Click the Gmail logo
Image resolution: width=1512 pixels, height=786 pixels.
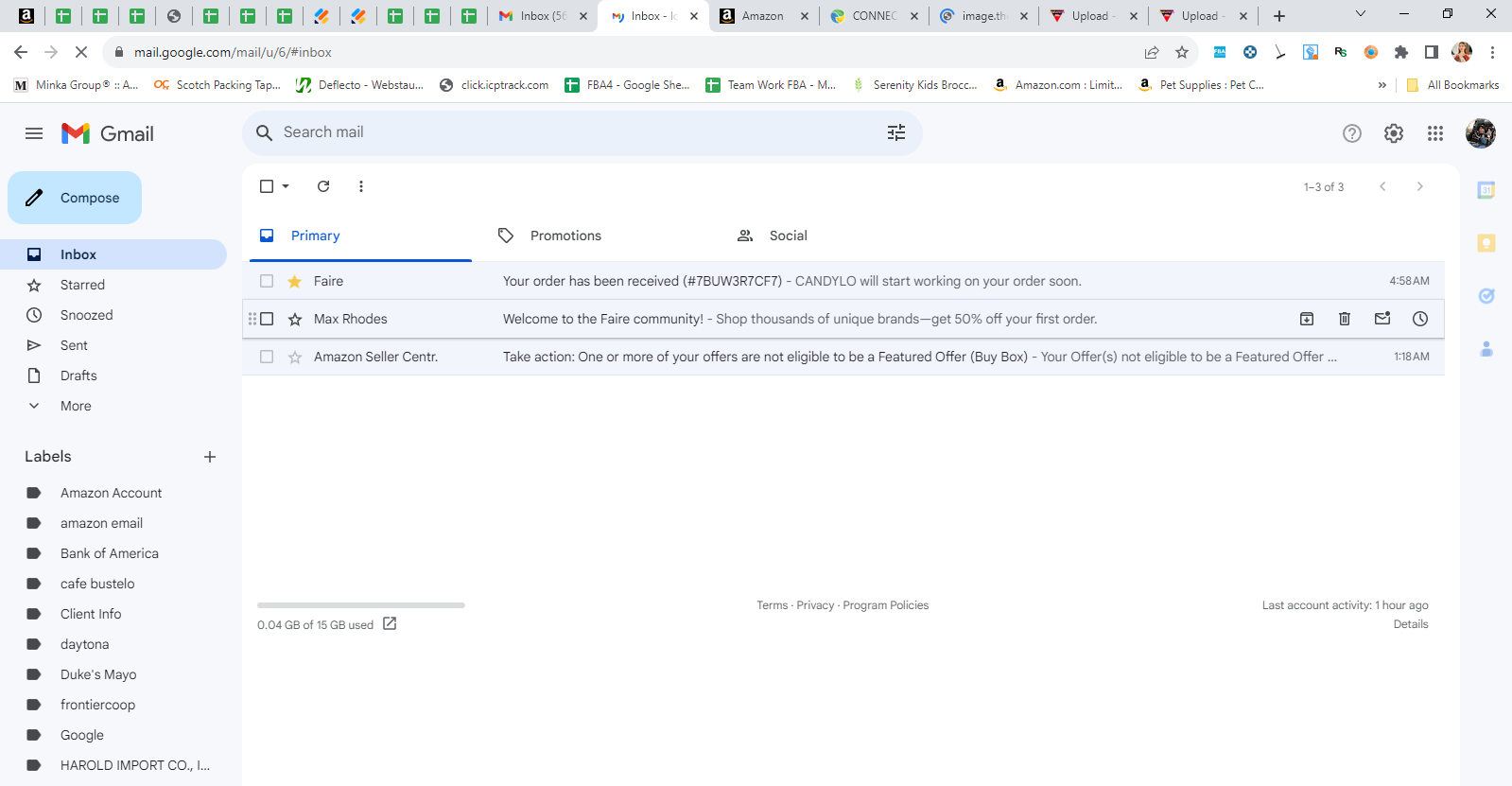[x=108, y=133]
